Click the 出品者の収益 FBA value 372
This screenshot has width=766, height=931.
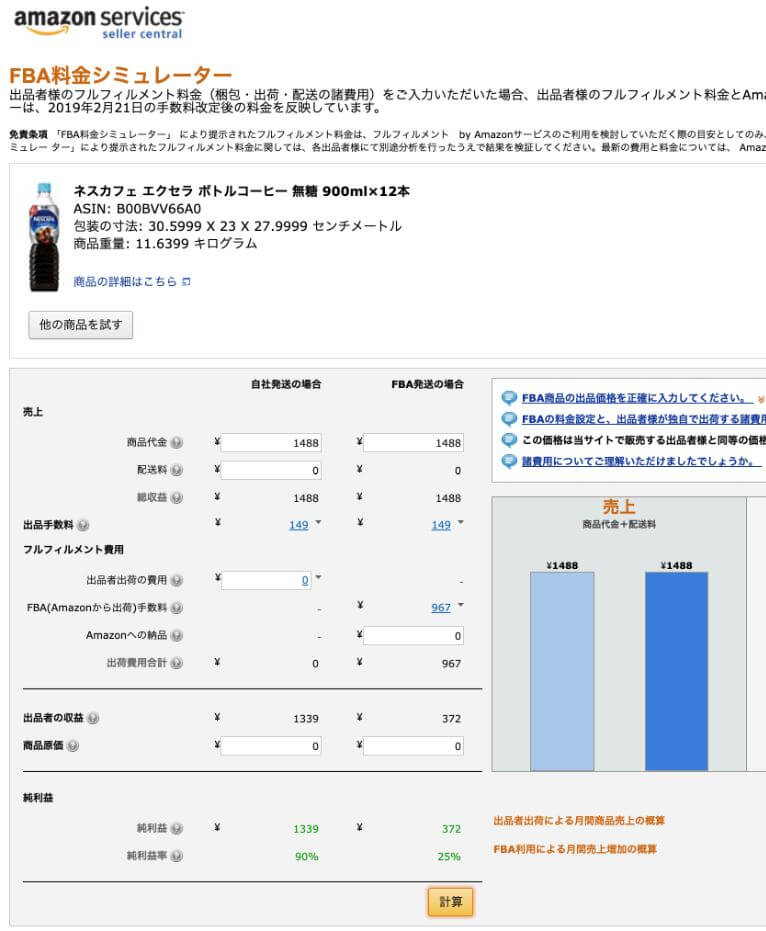tap(451, 718)
